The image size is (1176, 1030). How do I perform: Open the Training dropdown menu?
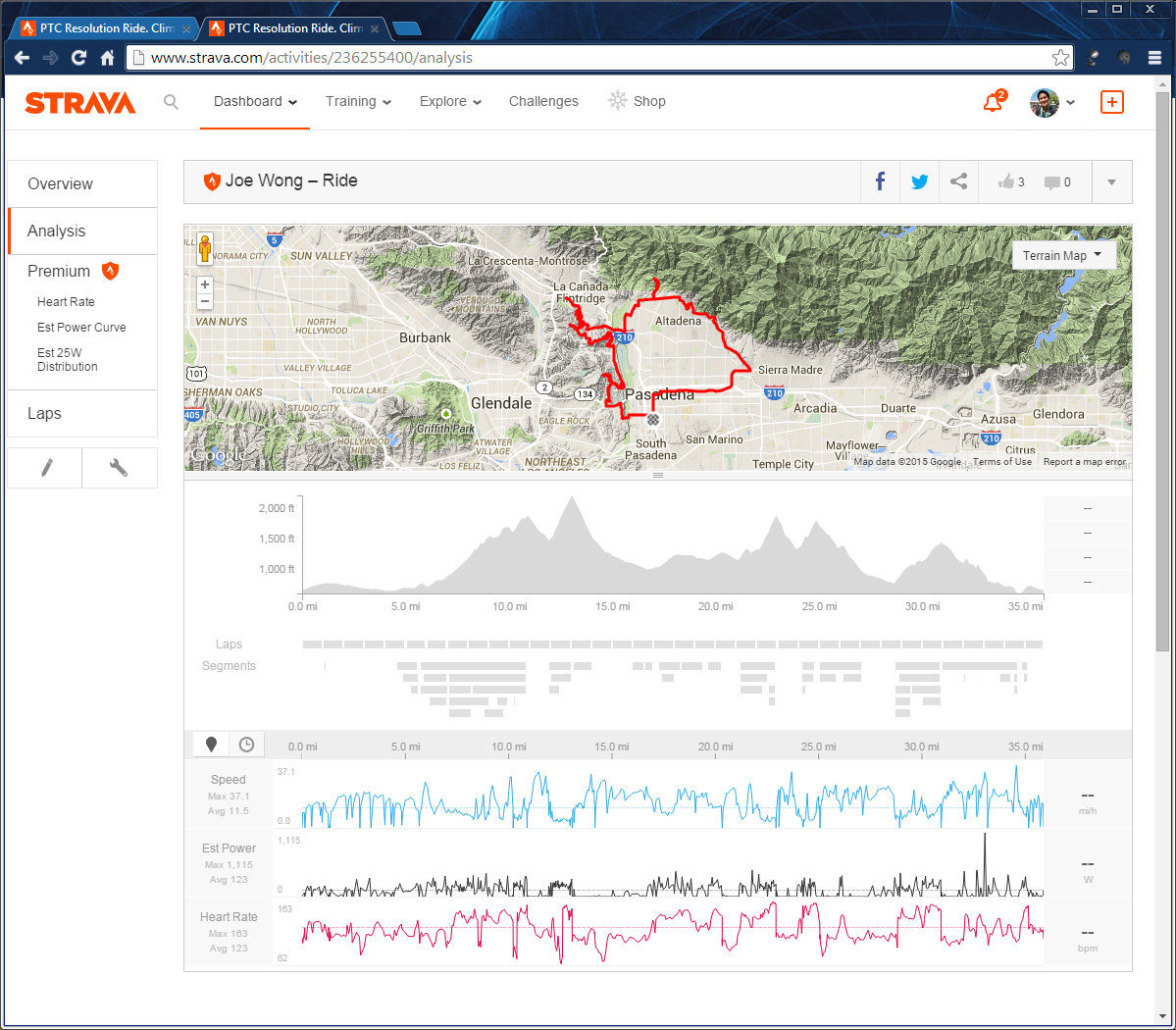pos(358,102)
